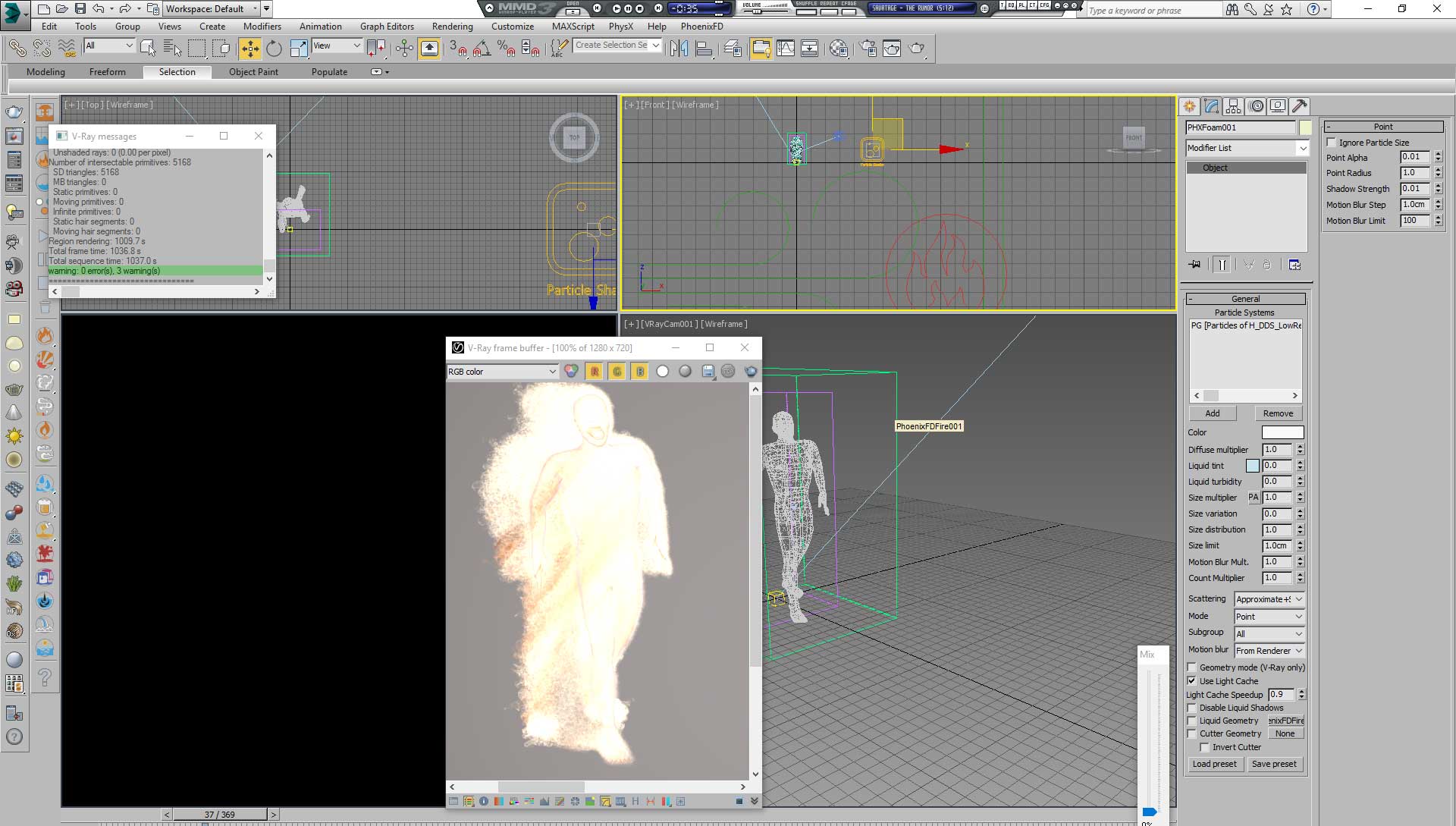Enable Cutter Geometry checkbox

(x=1191, y=733)
